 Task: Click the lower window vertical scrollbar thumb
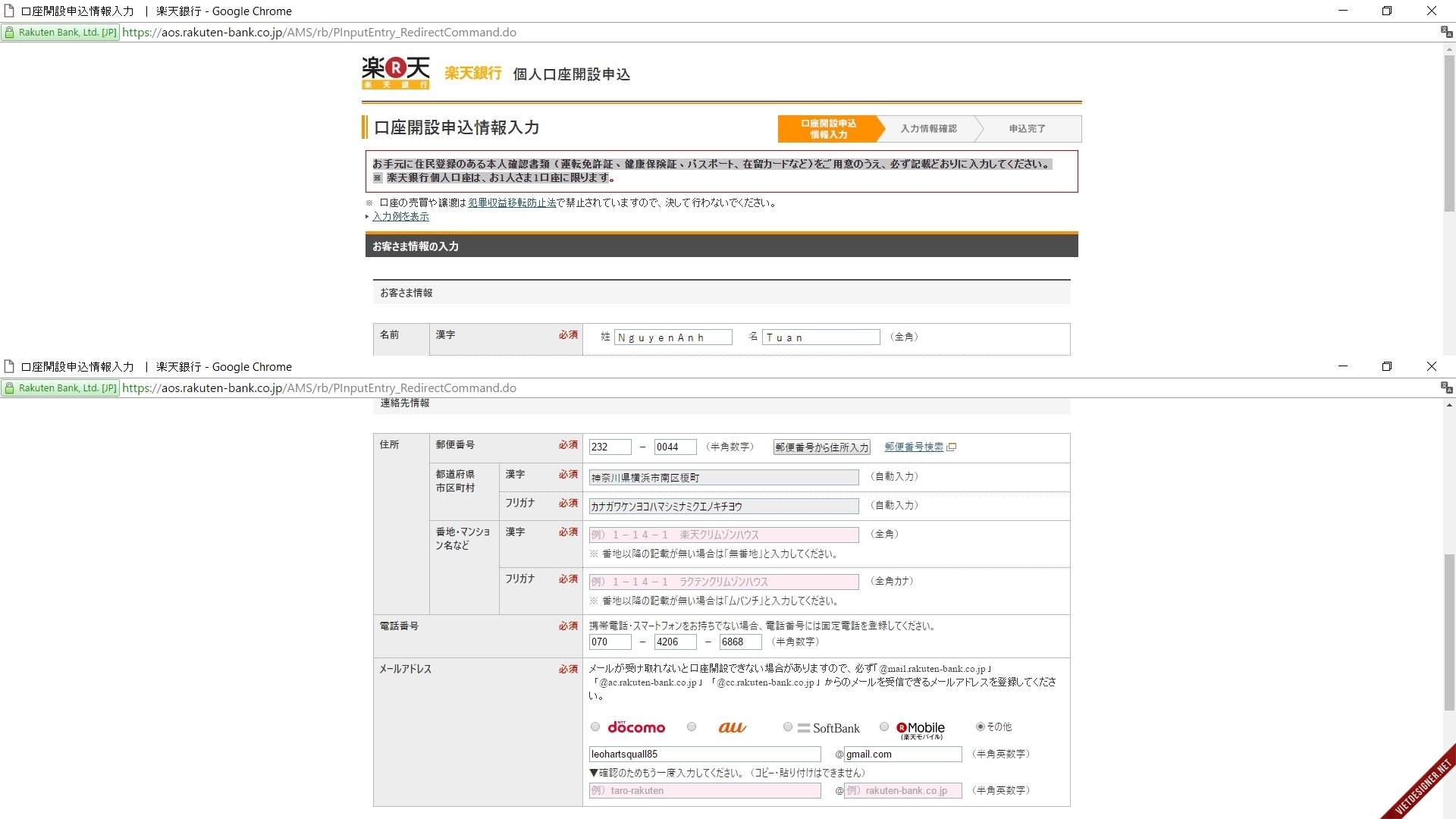pos(1449,632)
